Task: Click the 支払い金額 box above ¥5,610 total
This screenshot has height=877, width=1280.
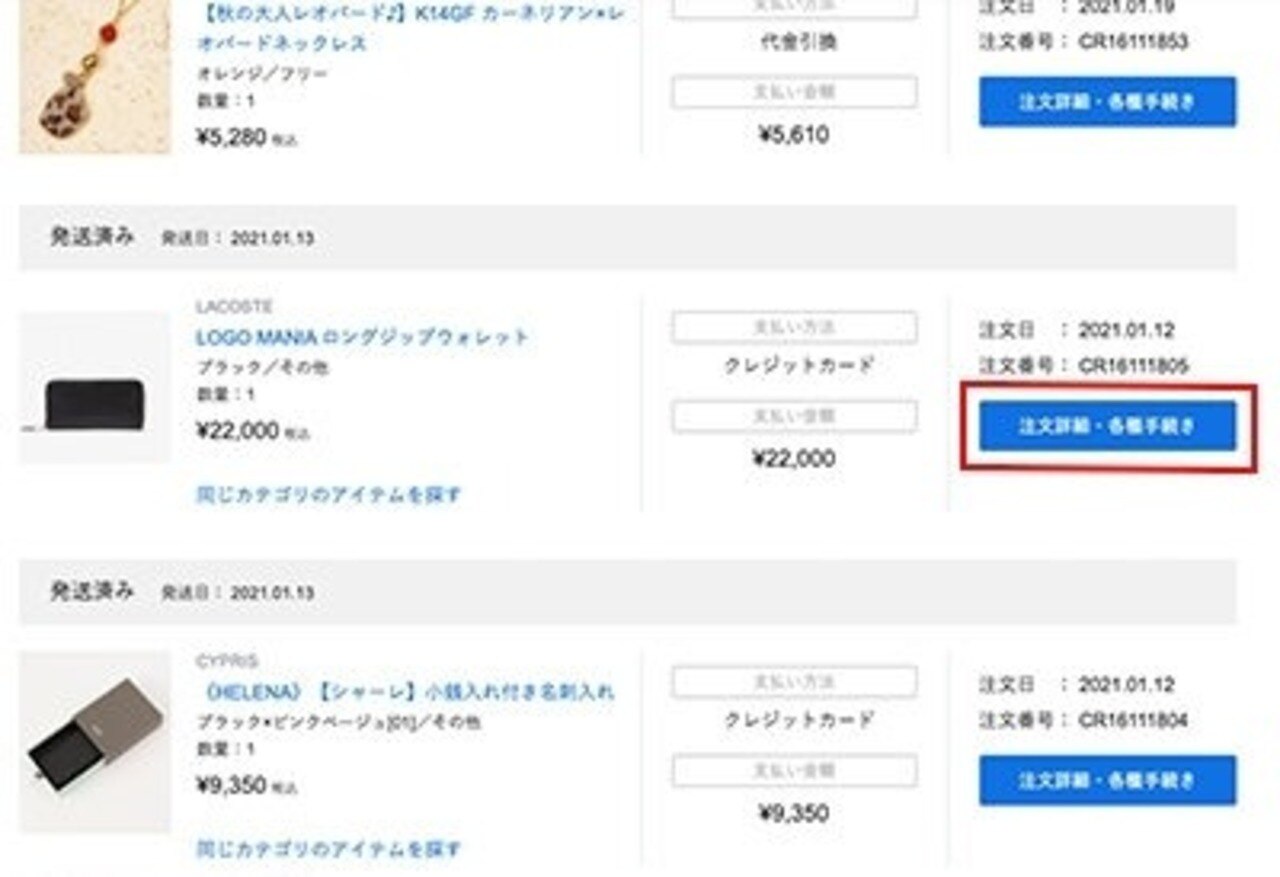Action: click(x=794, y=92)
